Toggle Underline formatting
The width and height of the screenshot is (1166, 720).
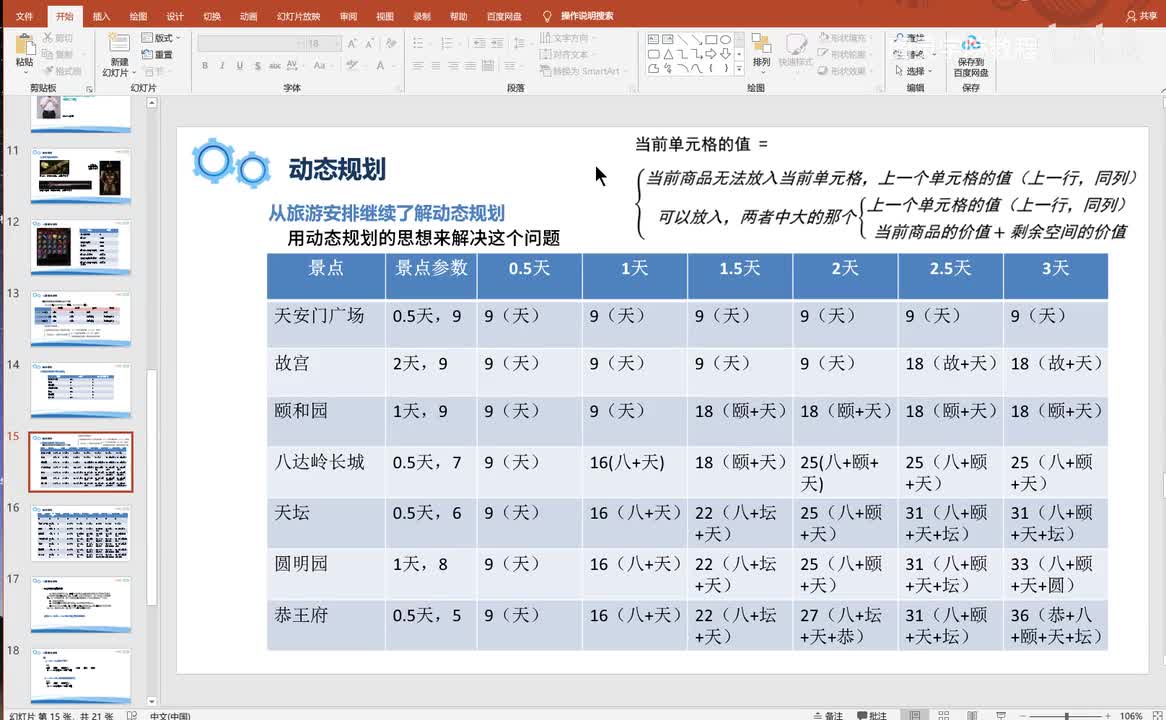coord(239,65)
